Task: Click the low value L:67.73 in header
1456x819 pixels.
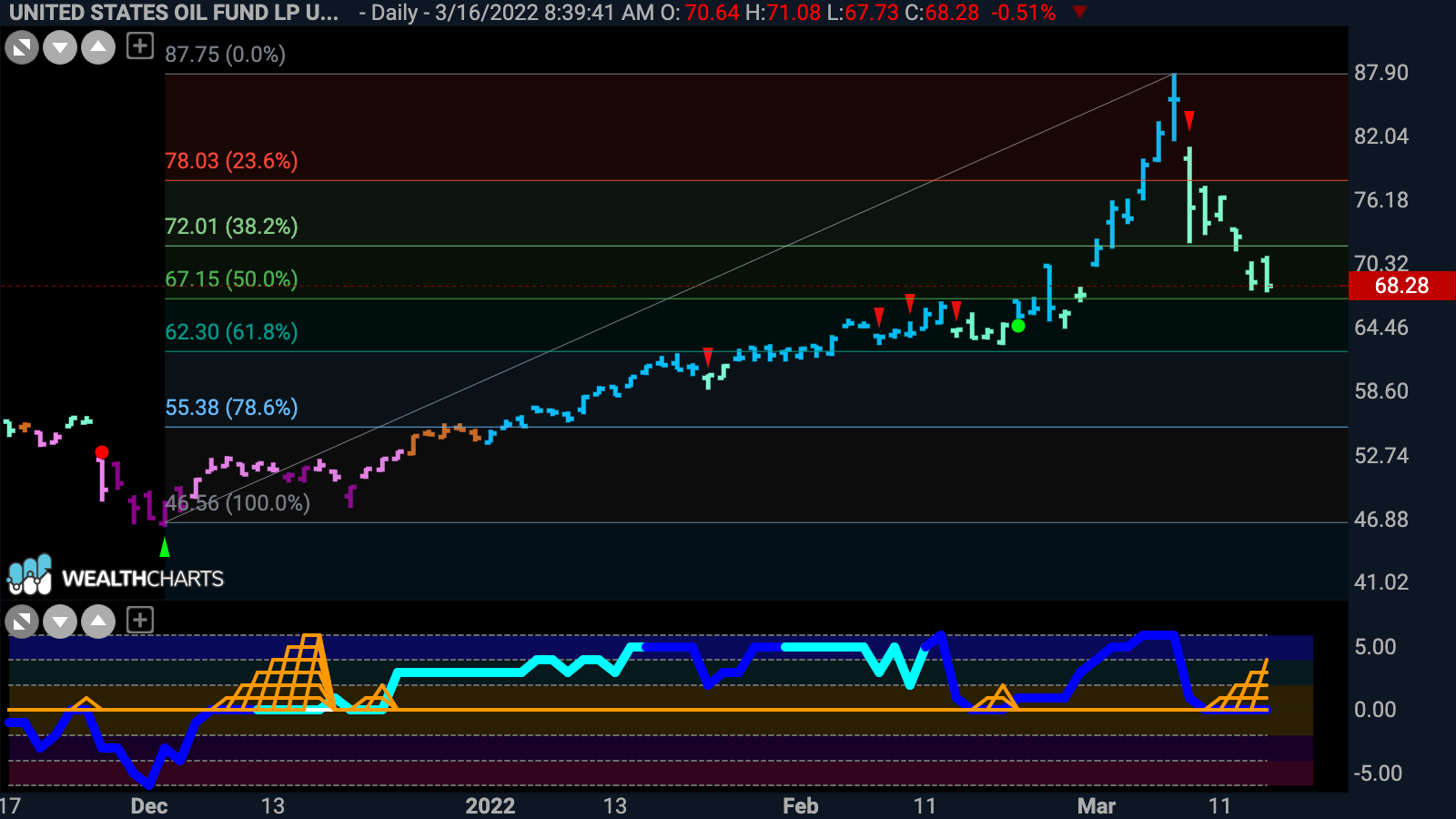Action: 862,13
